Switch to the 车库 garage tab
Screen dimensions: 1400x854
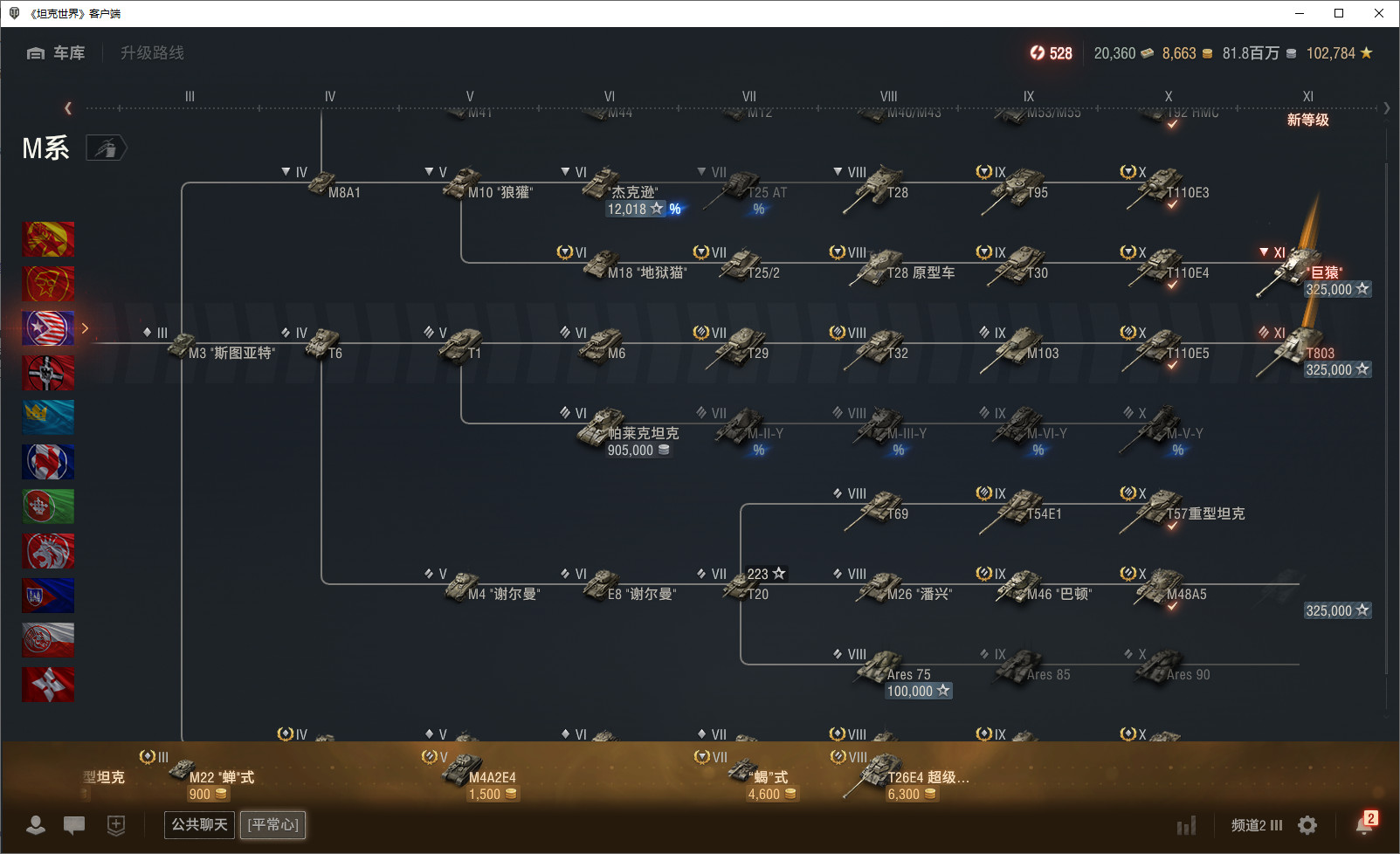coord(56,53)
